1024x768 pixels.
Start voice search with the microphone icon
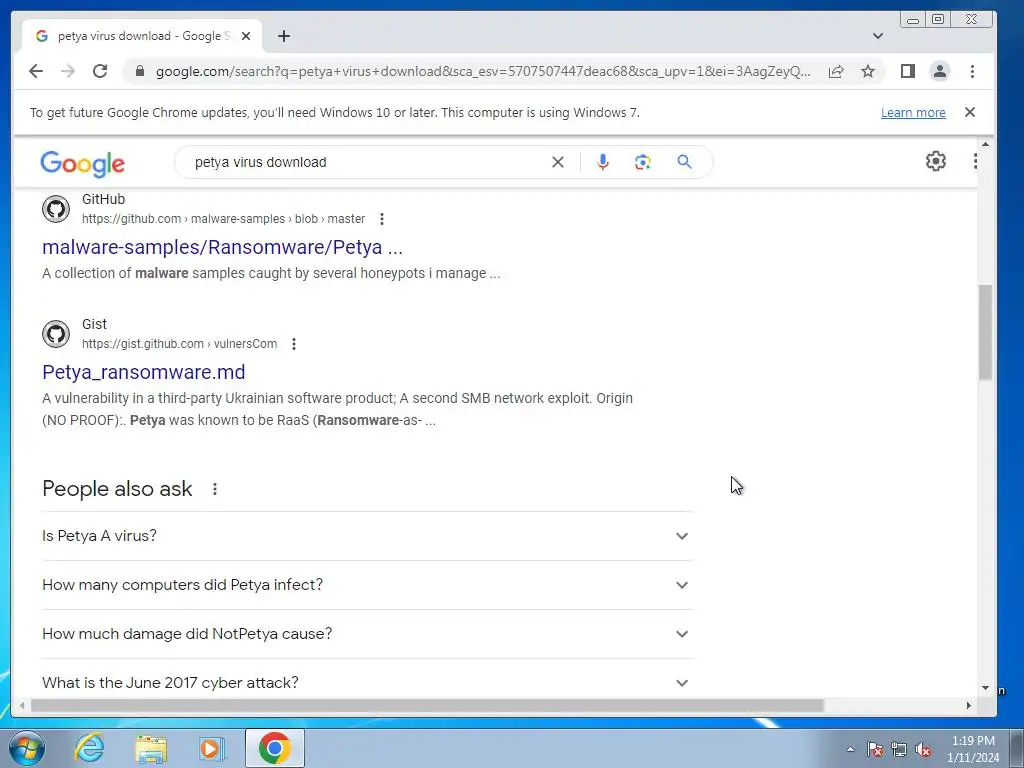pos(603,162)
